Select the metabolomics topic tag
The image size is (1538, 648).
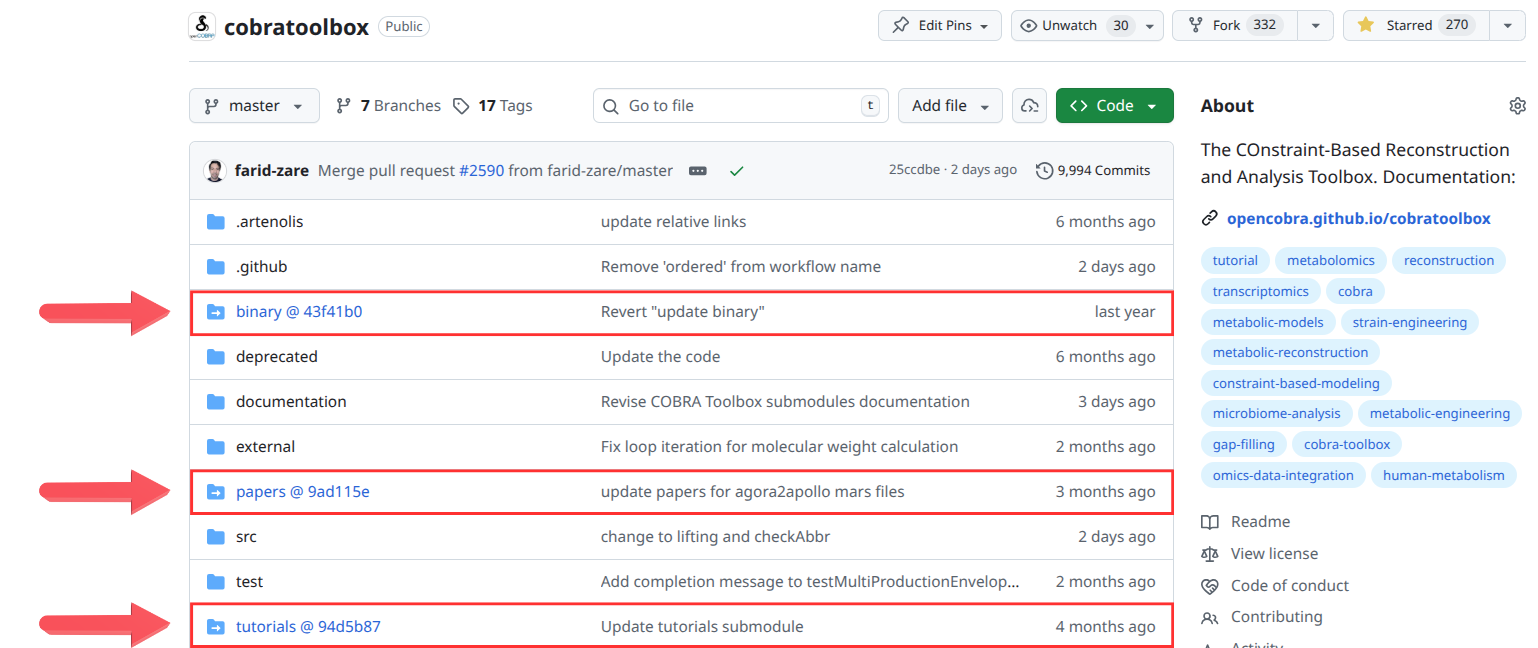pos(1330,260)
